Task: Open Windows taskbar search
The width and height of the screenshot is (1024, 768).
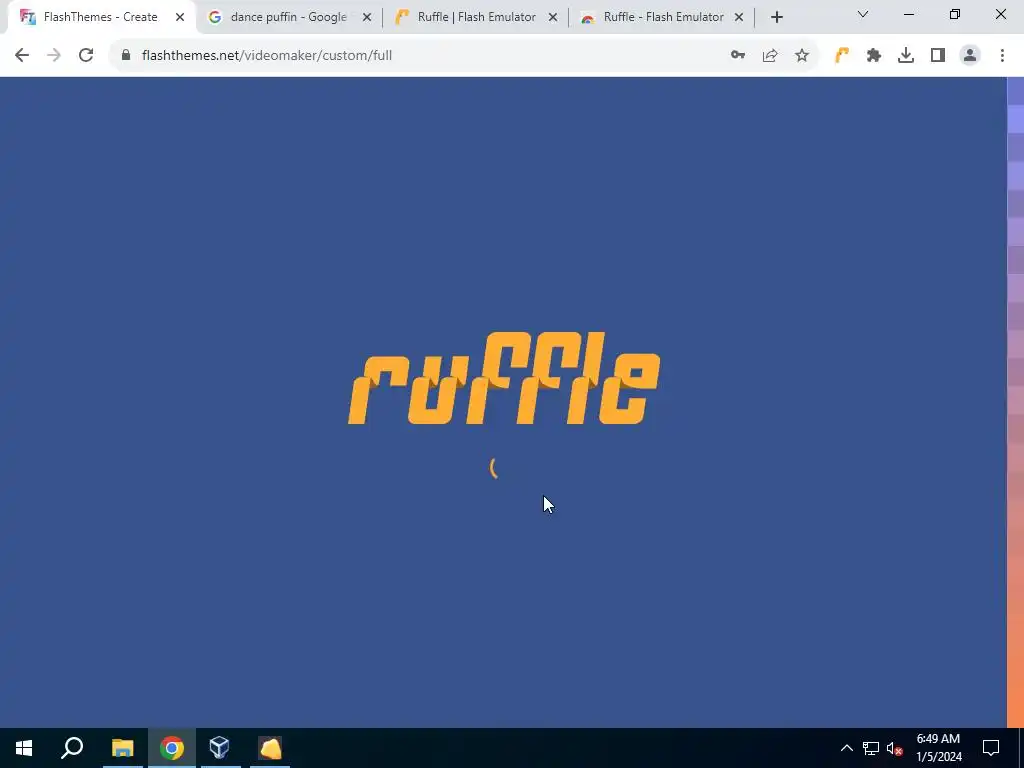Action: (72, 748)
